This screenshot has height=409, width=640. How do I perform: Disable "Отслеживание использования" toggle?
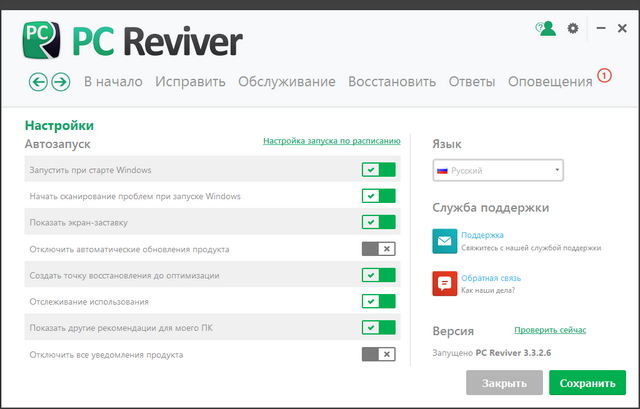click(379, 301)
